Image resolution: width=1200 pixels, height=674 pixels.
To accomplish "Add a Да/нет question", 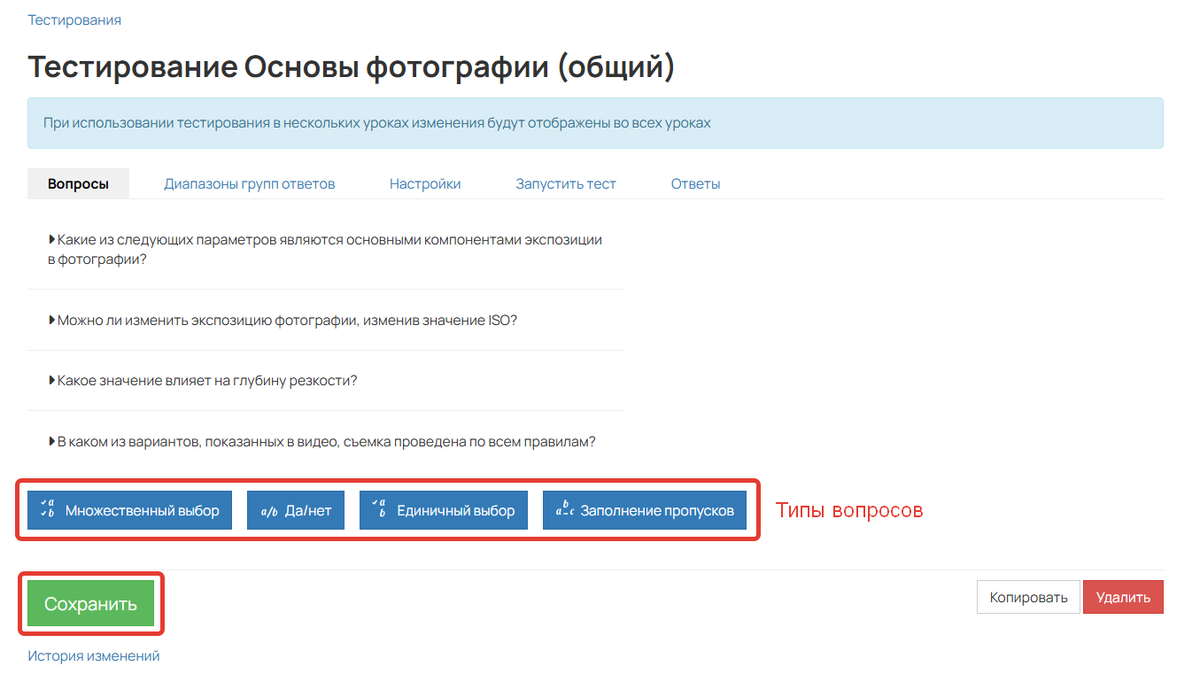I will coord(295,510).
